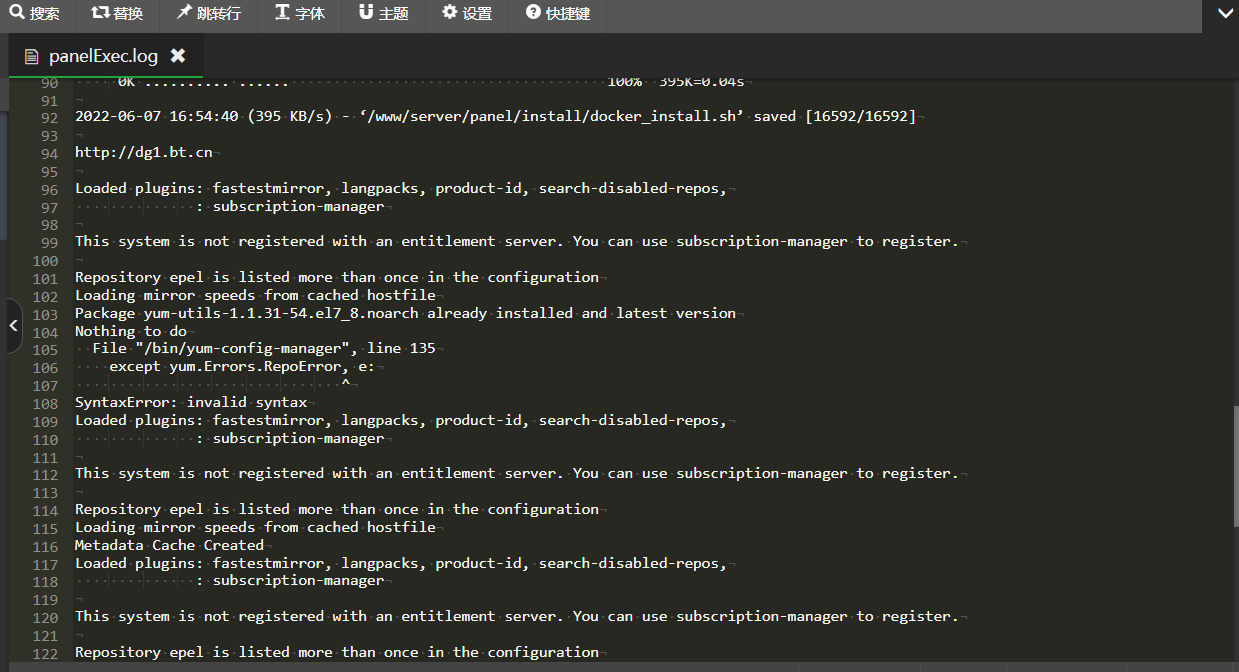Screen dimensions: 1239x672
Task: Place cursor on SyntaxError: invalid syntax line
Action: (191, 403)
